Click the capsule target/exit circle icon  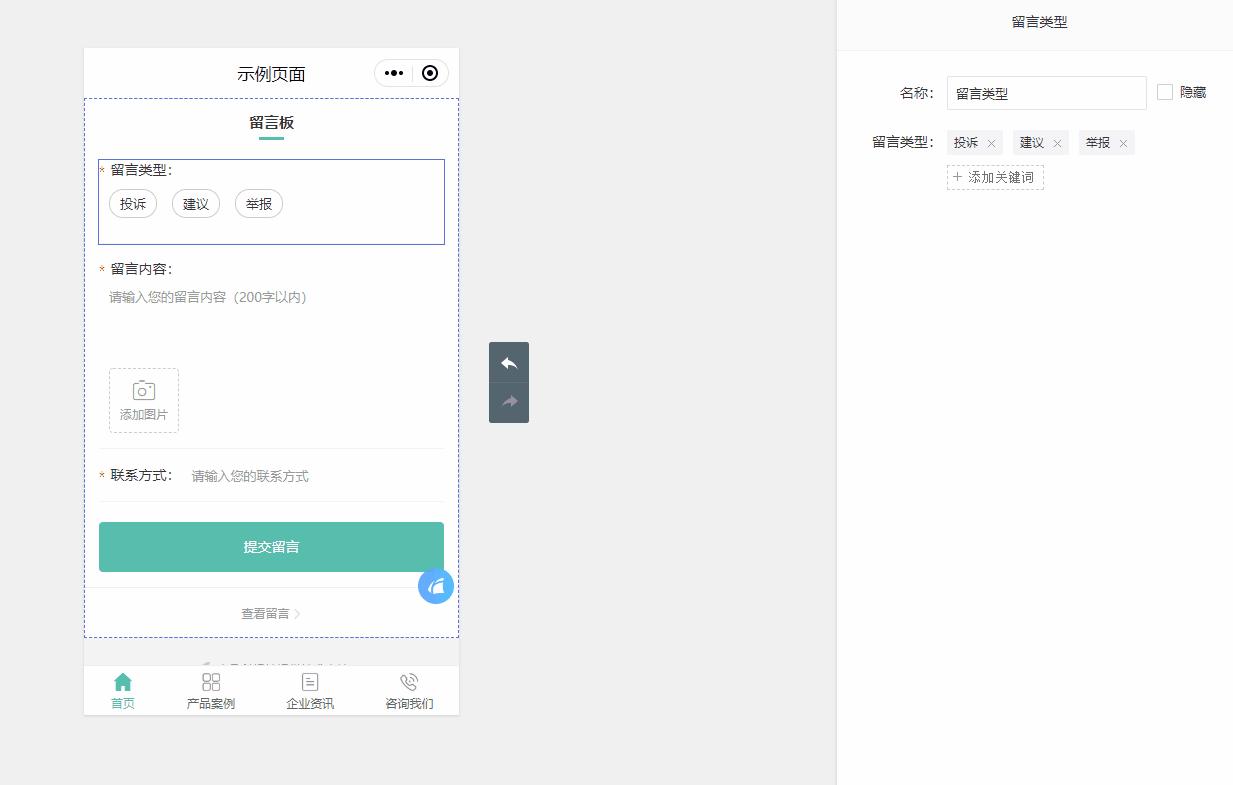[x=430, y=73]
